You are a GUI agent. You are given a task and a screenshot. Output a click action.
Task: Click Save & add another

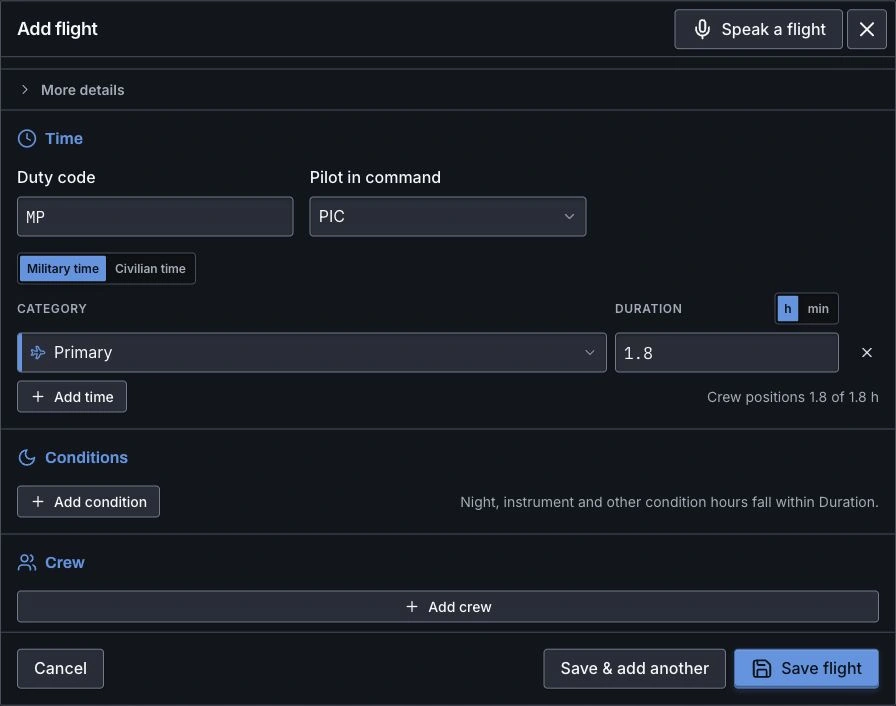click(634, 668)
